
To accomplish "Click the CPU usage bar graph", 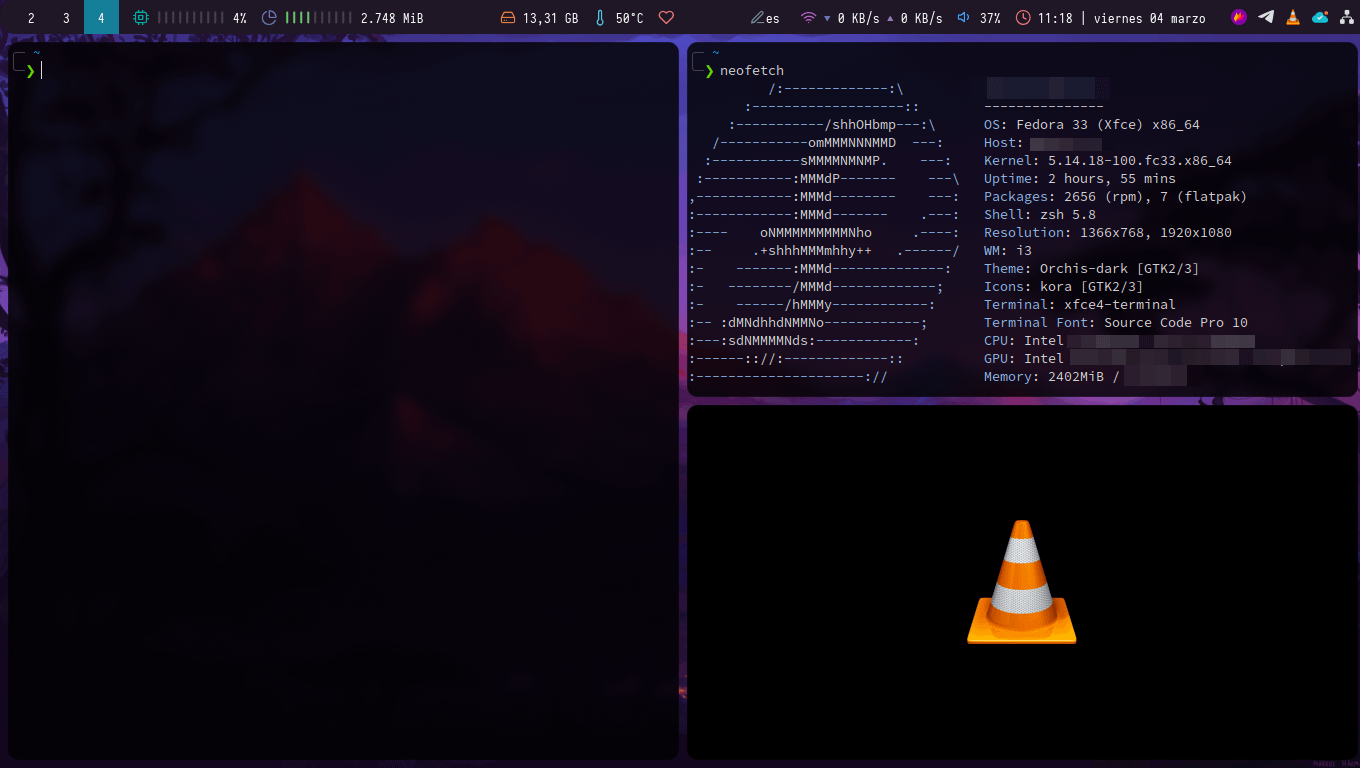I will pos(191,18).
